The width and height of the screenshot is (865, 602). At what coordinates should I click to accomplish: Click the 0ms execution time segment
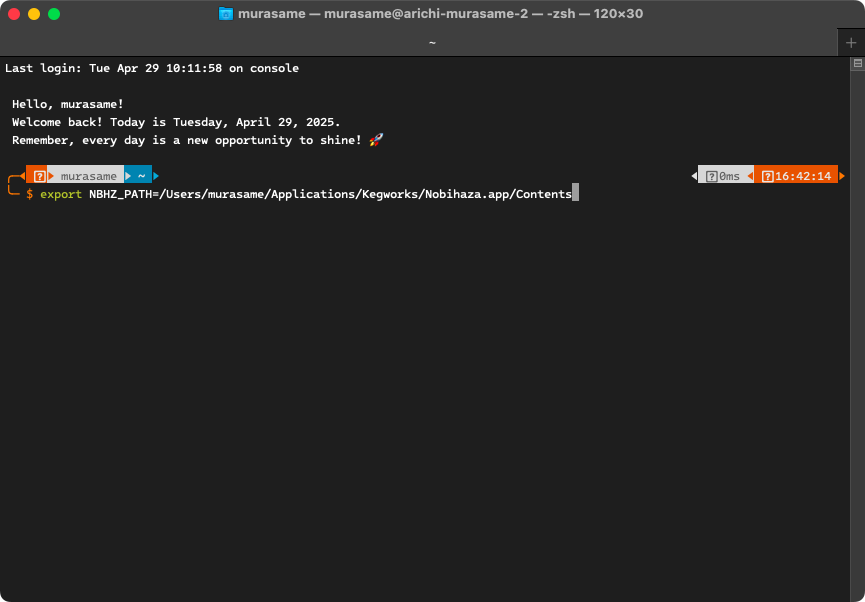[x=722, y=176]
